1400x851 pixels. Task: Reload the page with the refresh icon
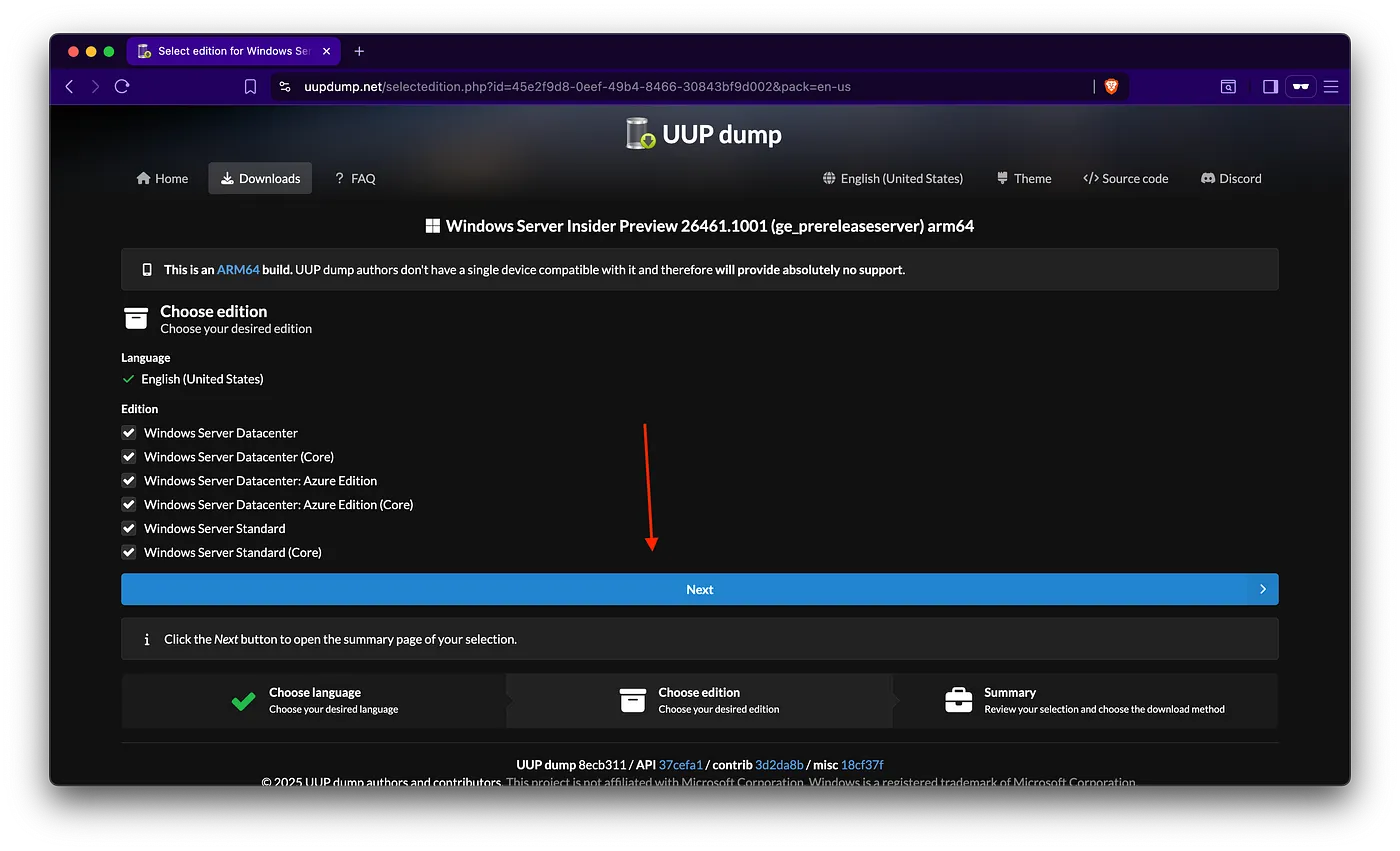point(122,87)
